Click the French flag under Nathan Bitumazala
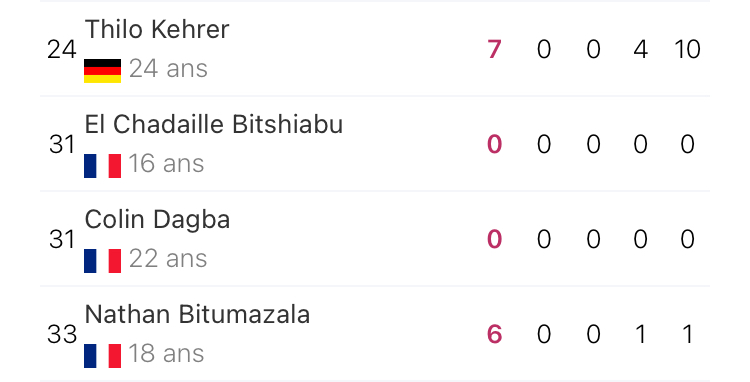The height and width of the screenshot is (382, 750). [x=102, y=356]
